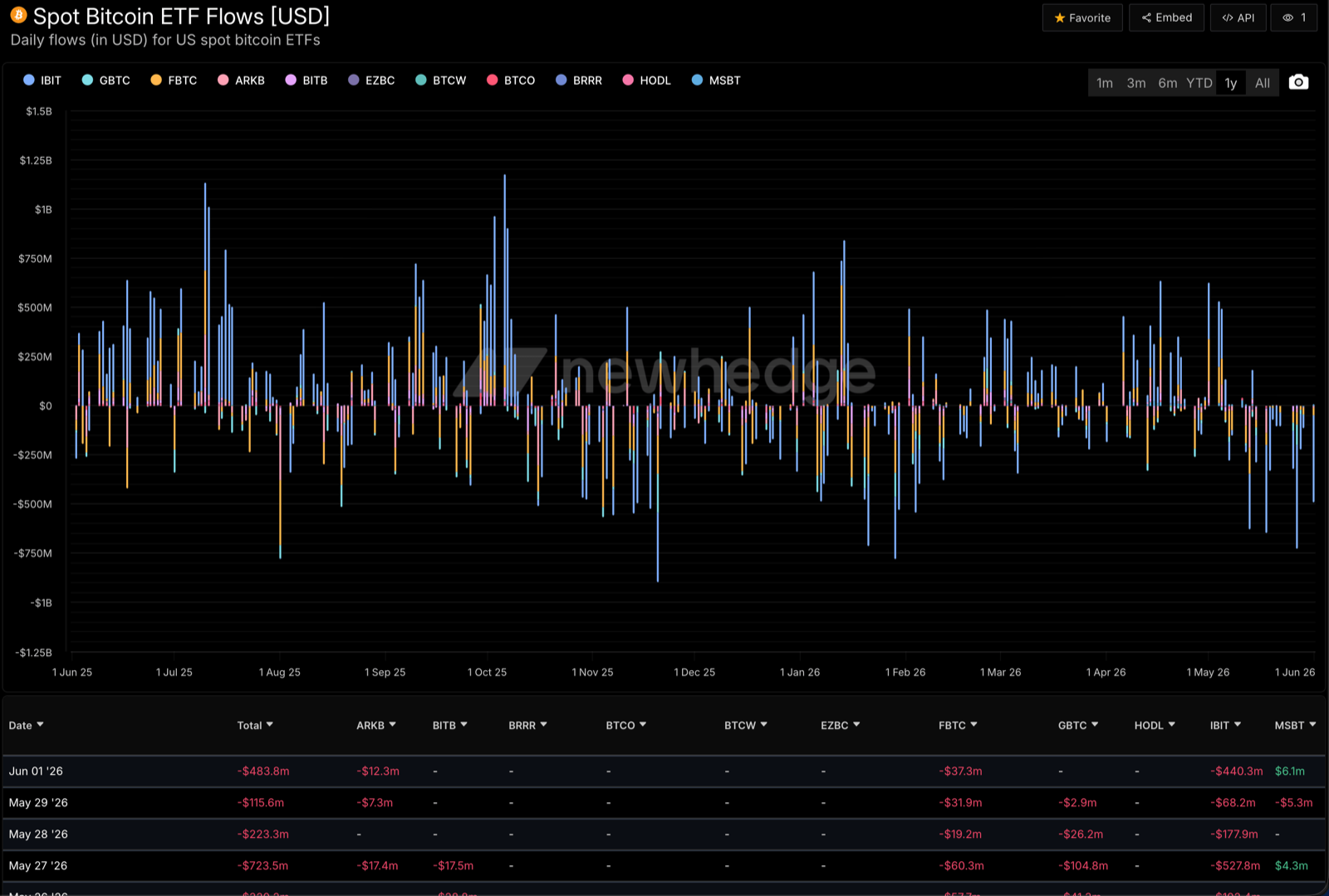The width and height of the screenshot is (1329, 896).
Task: Open the Embed option
Action: point(1166,17)
